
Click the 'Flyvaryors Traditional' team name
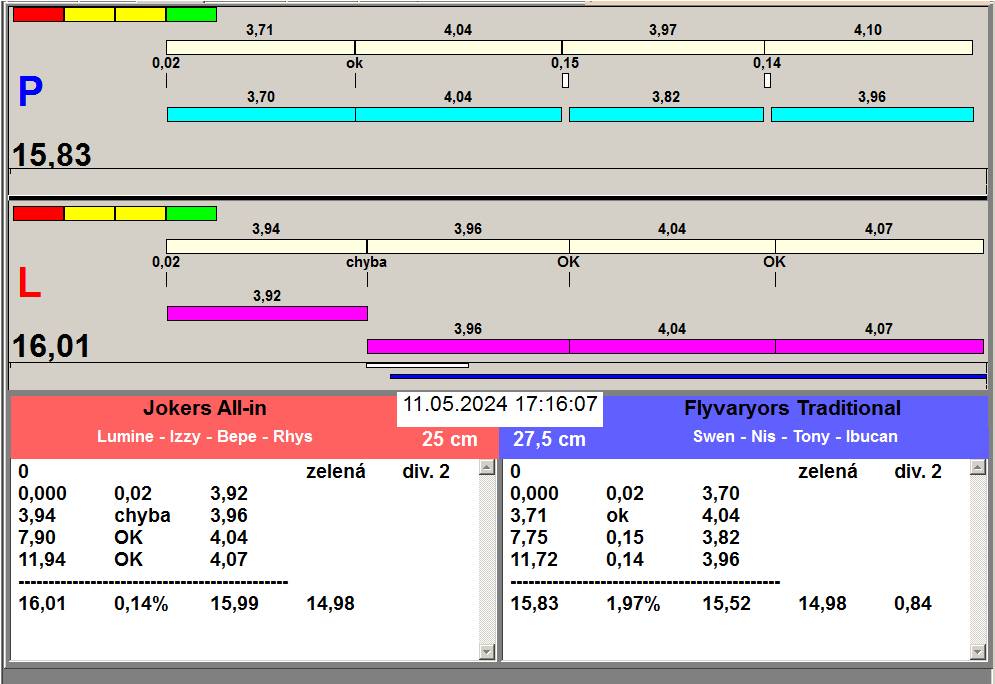click(x=792, y=408)
